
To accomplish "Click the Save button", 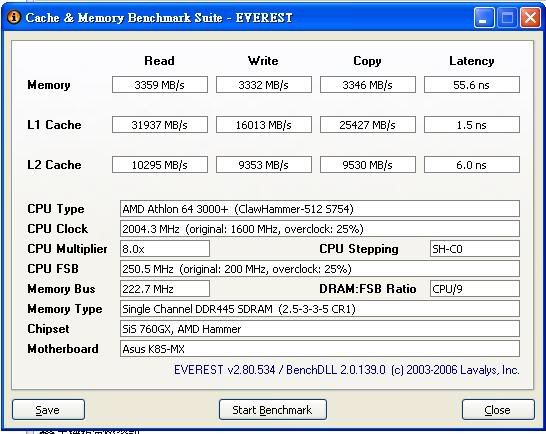I will click(x=48, y=410).
